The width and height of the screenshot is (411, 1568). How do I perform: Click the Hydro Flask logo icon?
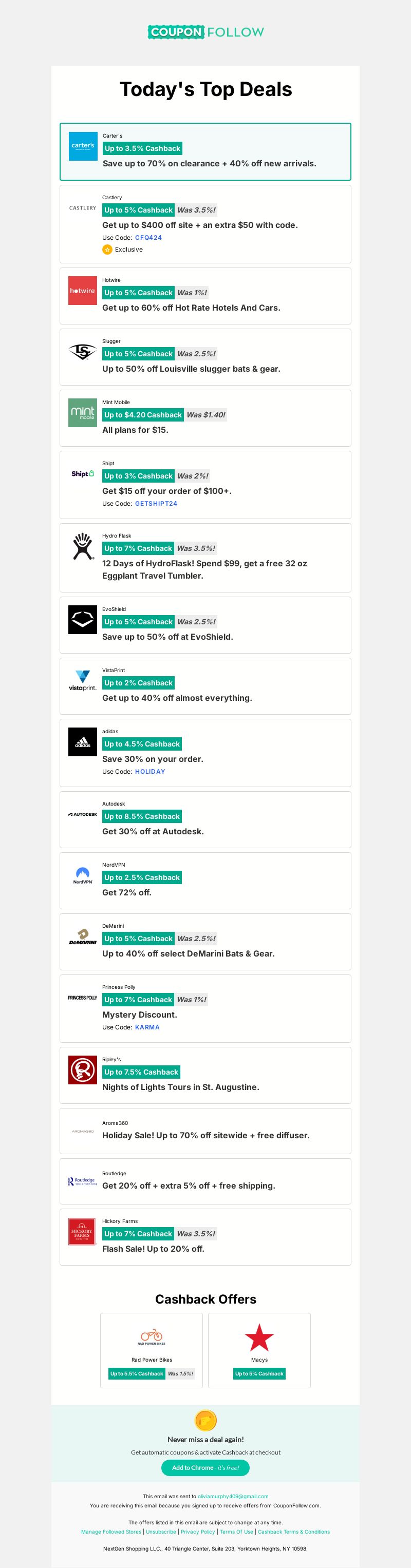coord(83,546)
